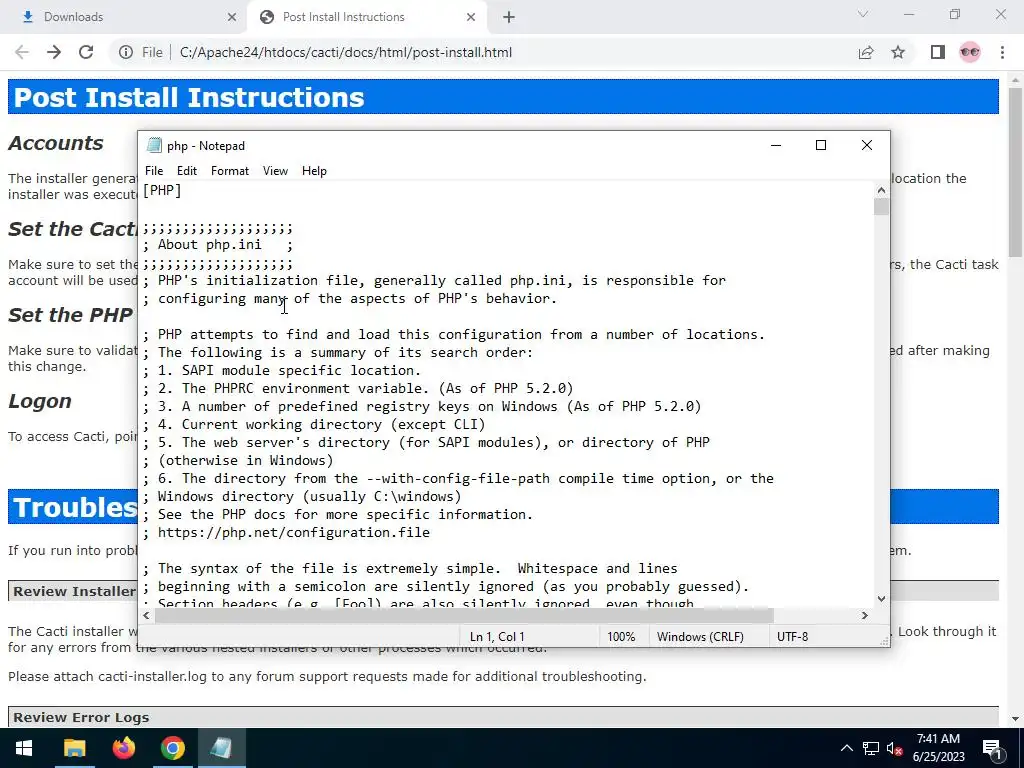
Task: Open Chrome's three-dot menu
Action: pos(1002,52)
